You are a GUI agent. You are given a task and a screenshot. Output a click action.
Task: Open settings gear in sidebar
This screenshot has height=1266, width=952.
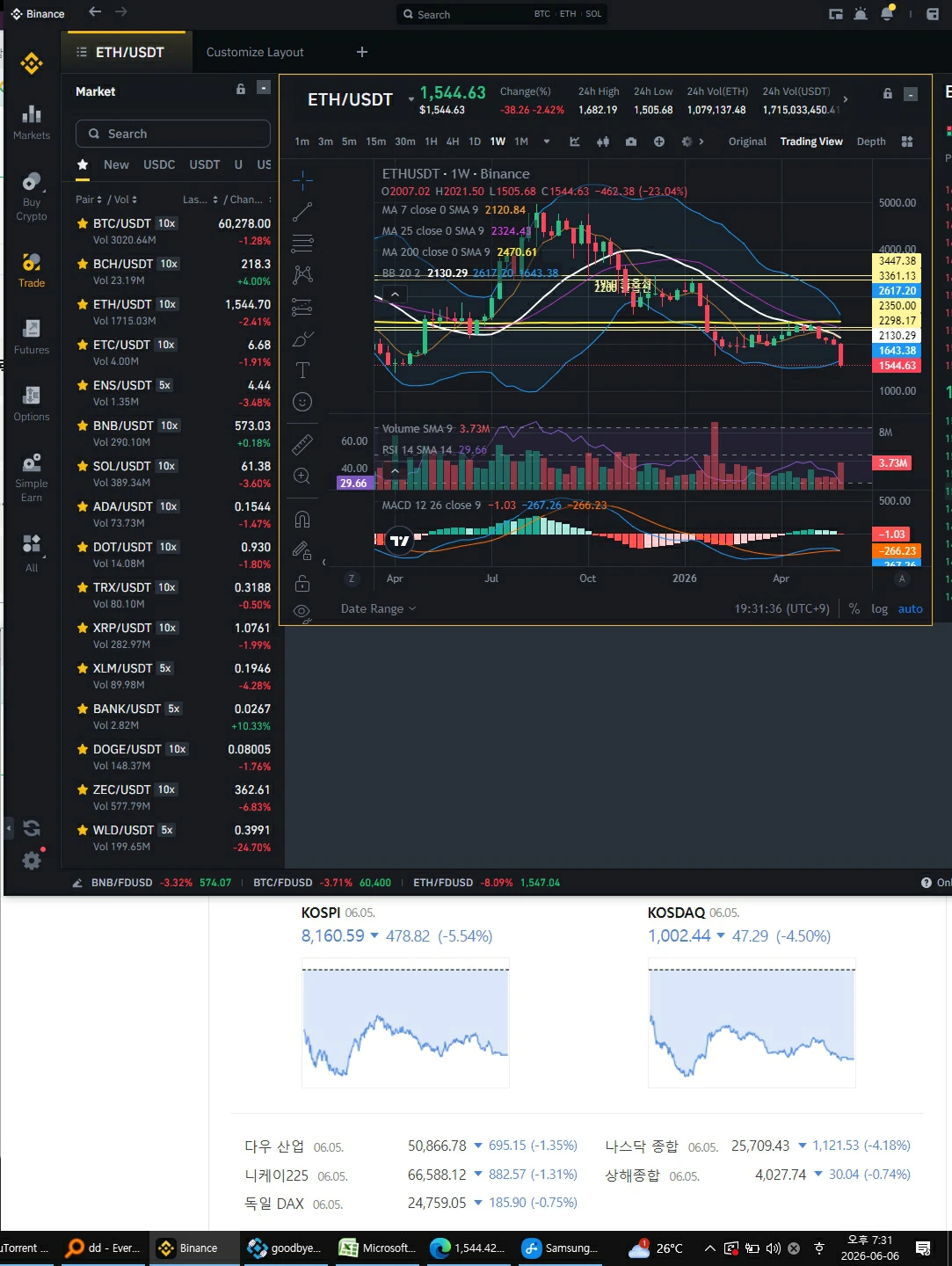32,861
